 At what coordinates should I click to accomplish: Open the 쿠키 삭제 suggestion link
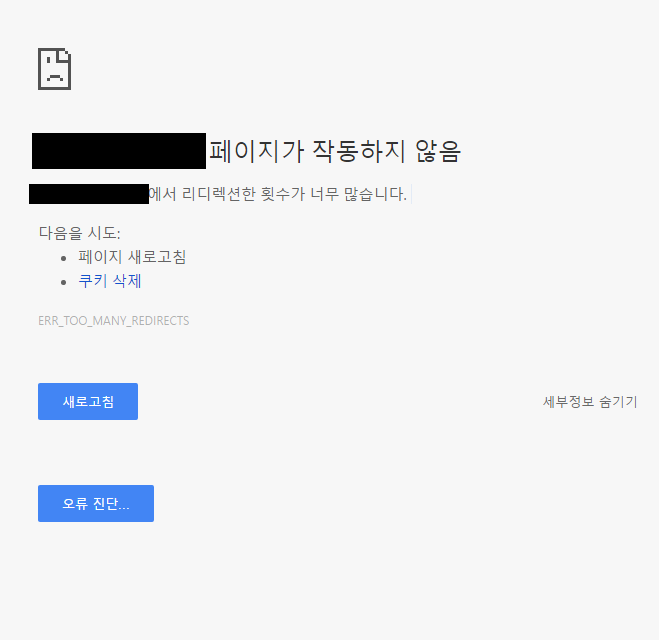(110, 281)
